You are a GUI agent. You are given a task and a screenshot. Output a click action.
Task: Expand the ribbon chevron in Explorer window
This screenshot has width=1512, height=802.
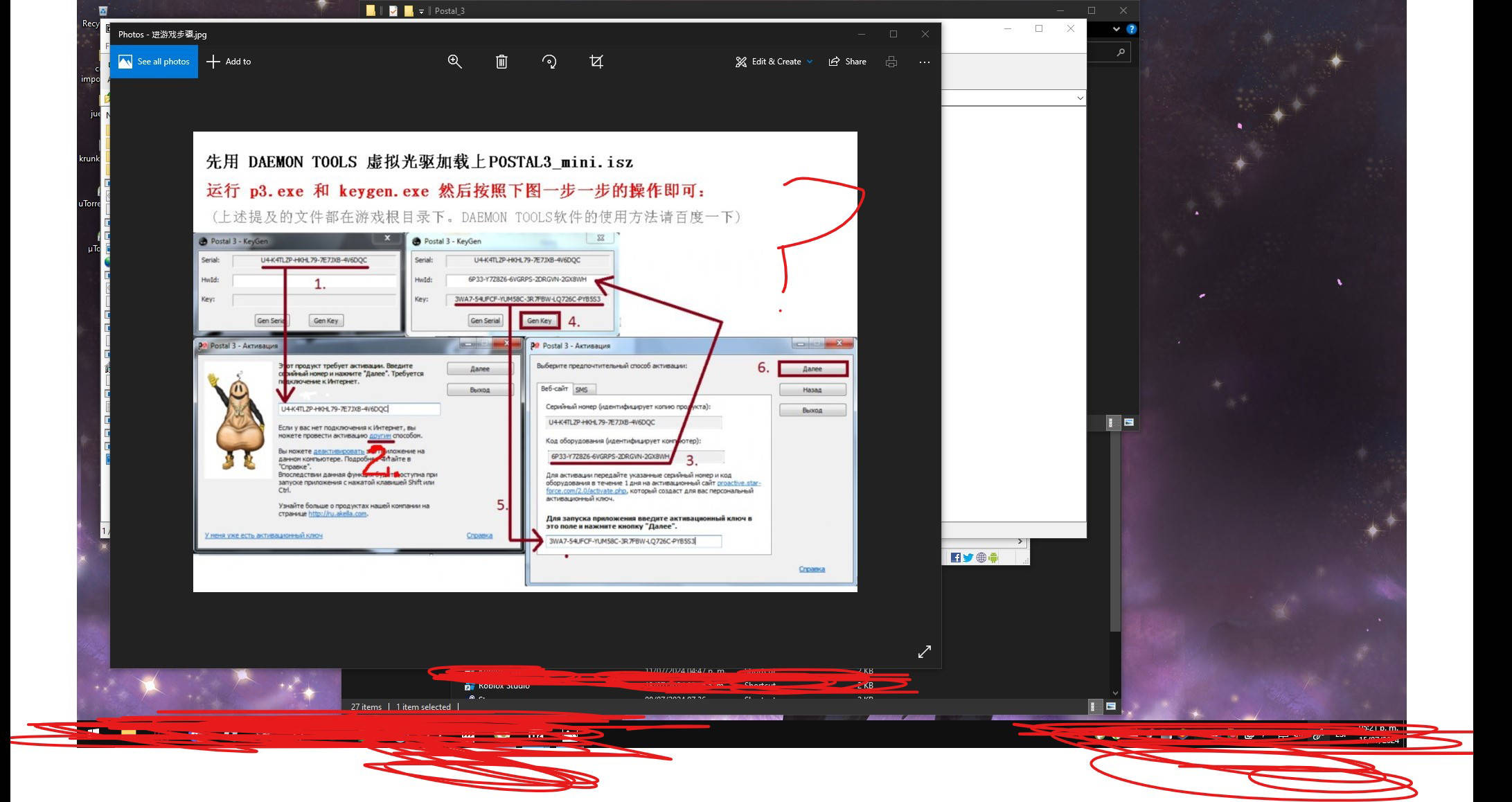1116,29
